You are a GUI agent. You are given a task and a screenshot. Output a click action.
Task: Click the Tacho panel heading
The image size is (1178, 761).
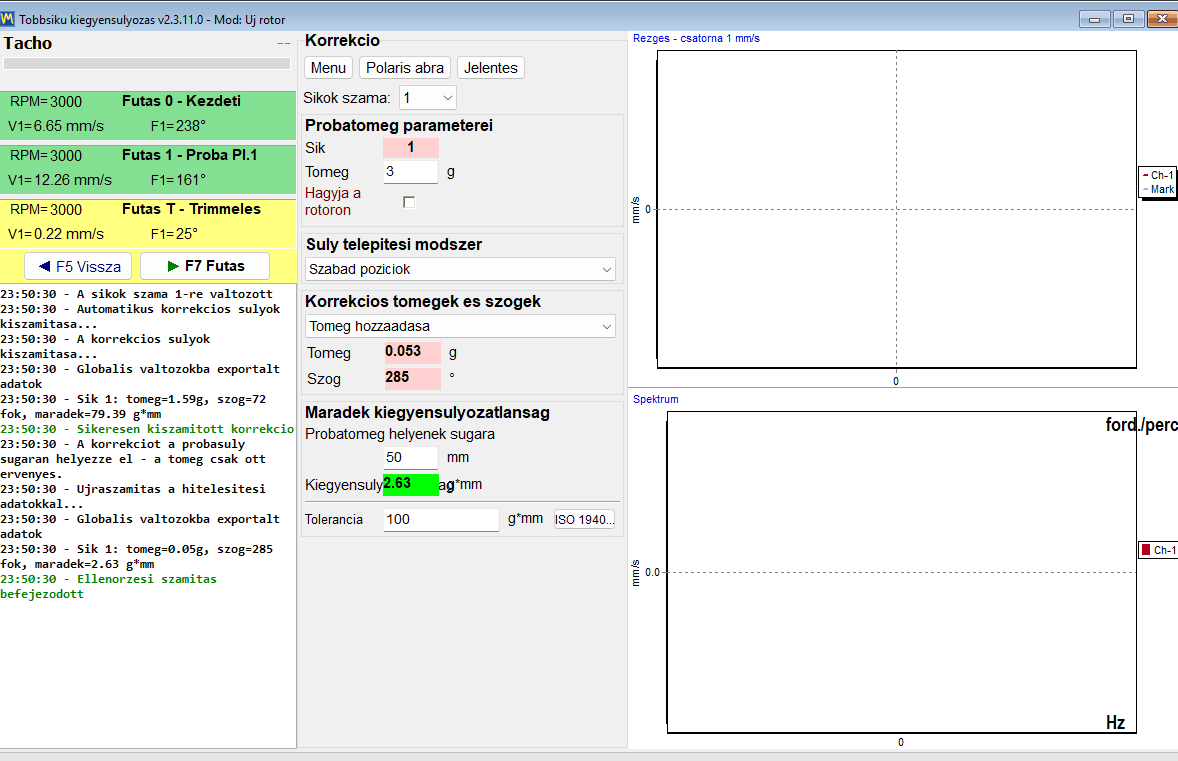click(x=28, y=43)
